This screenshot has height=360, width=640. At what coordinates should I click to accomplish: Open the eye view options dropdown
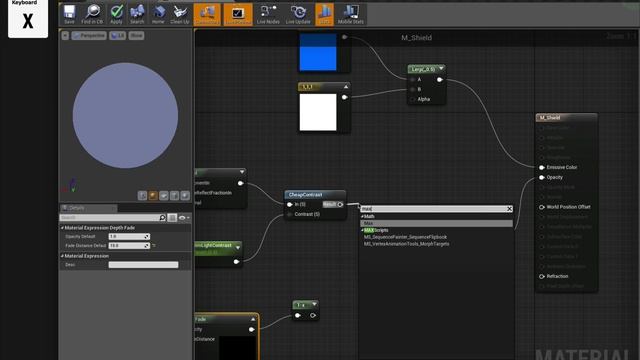point(184,218)
